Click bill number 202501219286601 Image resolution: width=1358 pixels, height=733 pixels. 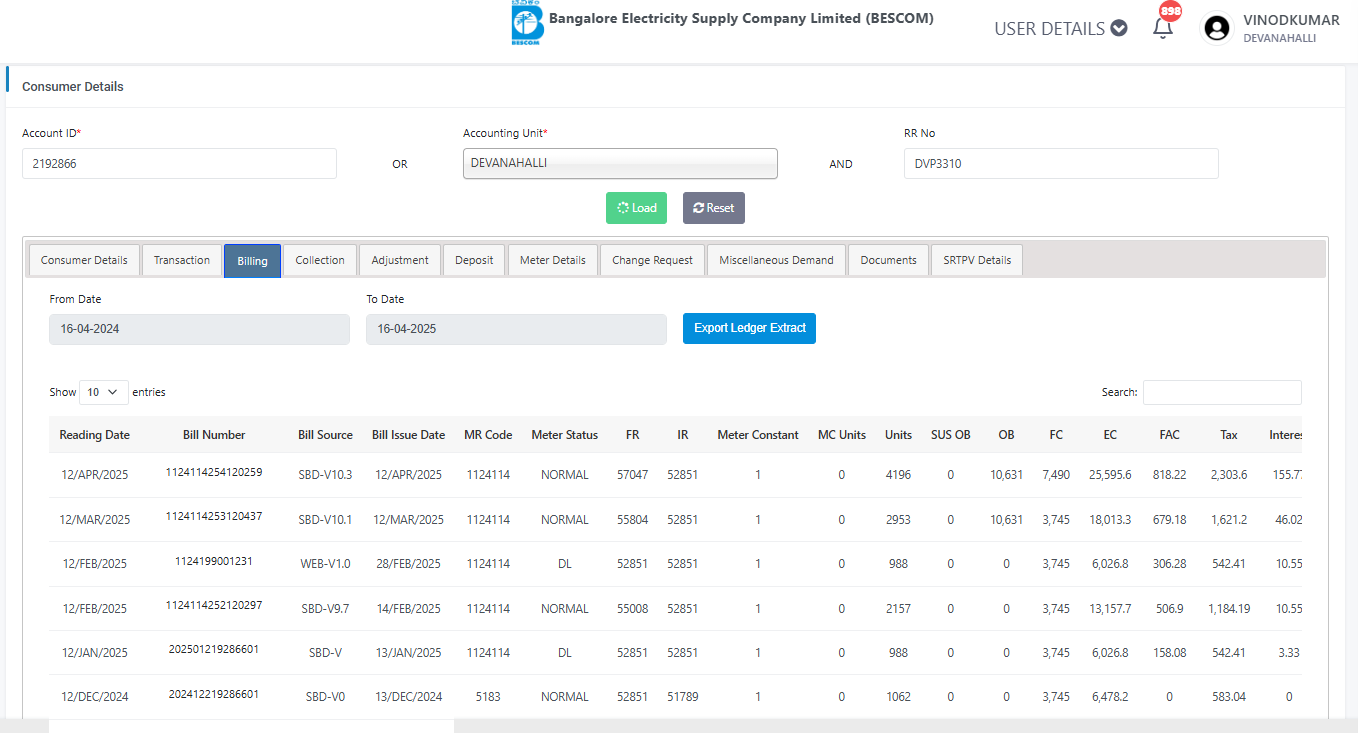click(x=214, y=649)
